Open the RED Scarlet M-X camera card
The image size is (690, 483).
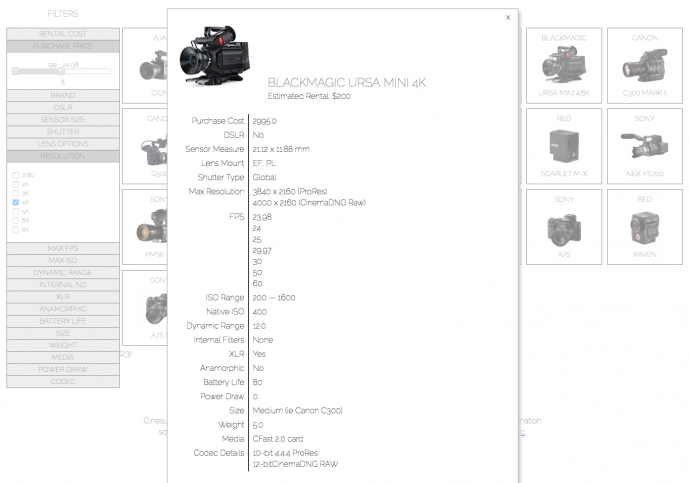(x=564, y=146)
